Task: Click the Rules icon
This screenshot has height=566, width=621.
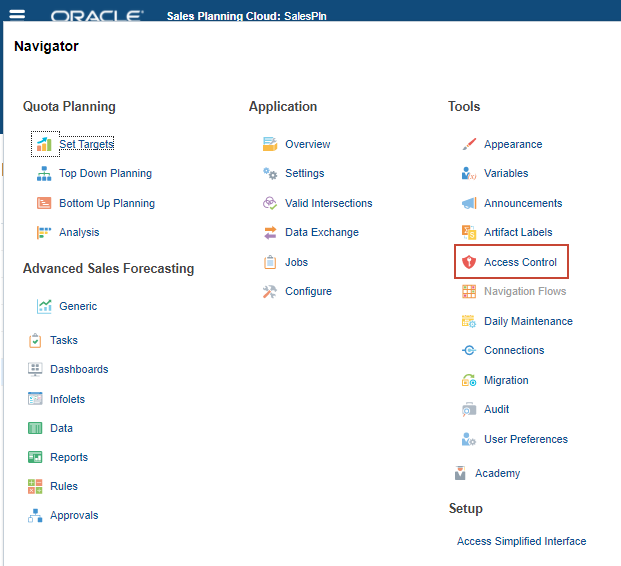Action: point(35,486)
